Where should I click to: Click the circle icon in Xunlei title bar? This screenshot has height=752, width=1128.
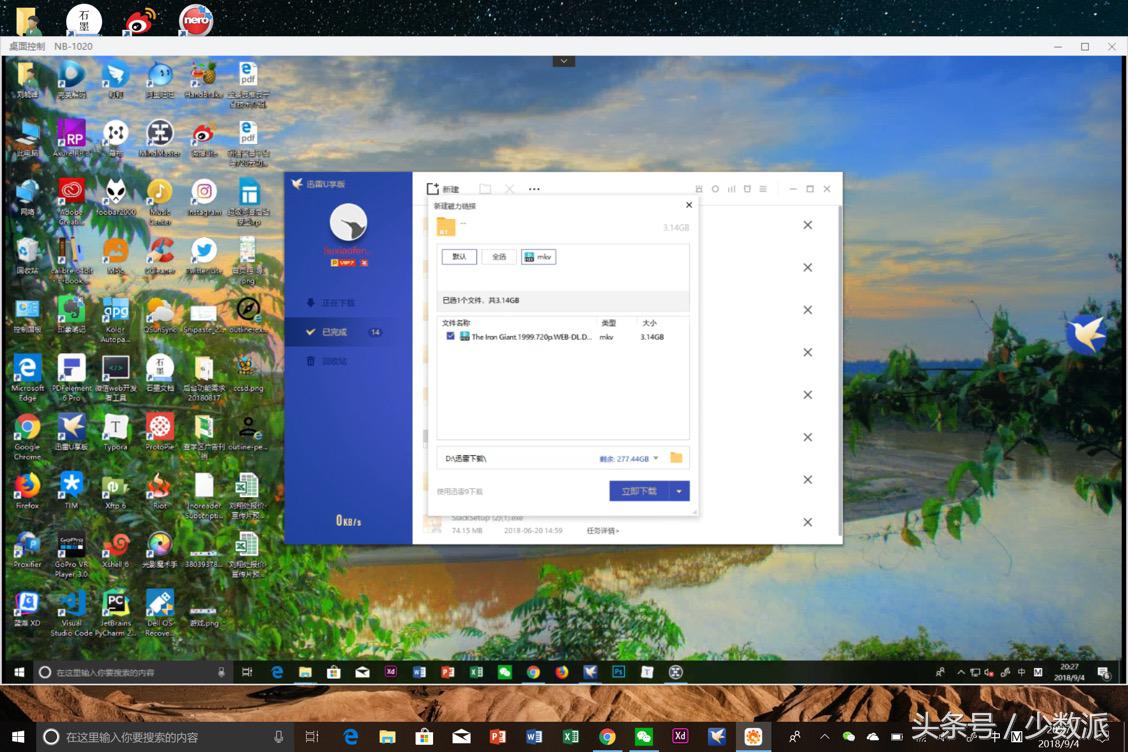pyautogui.click(x=715, y=189)
